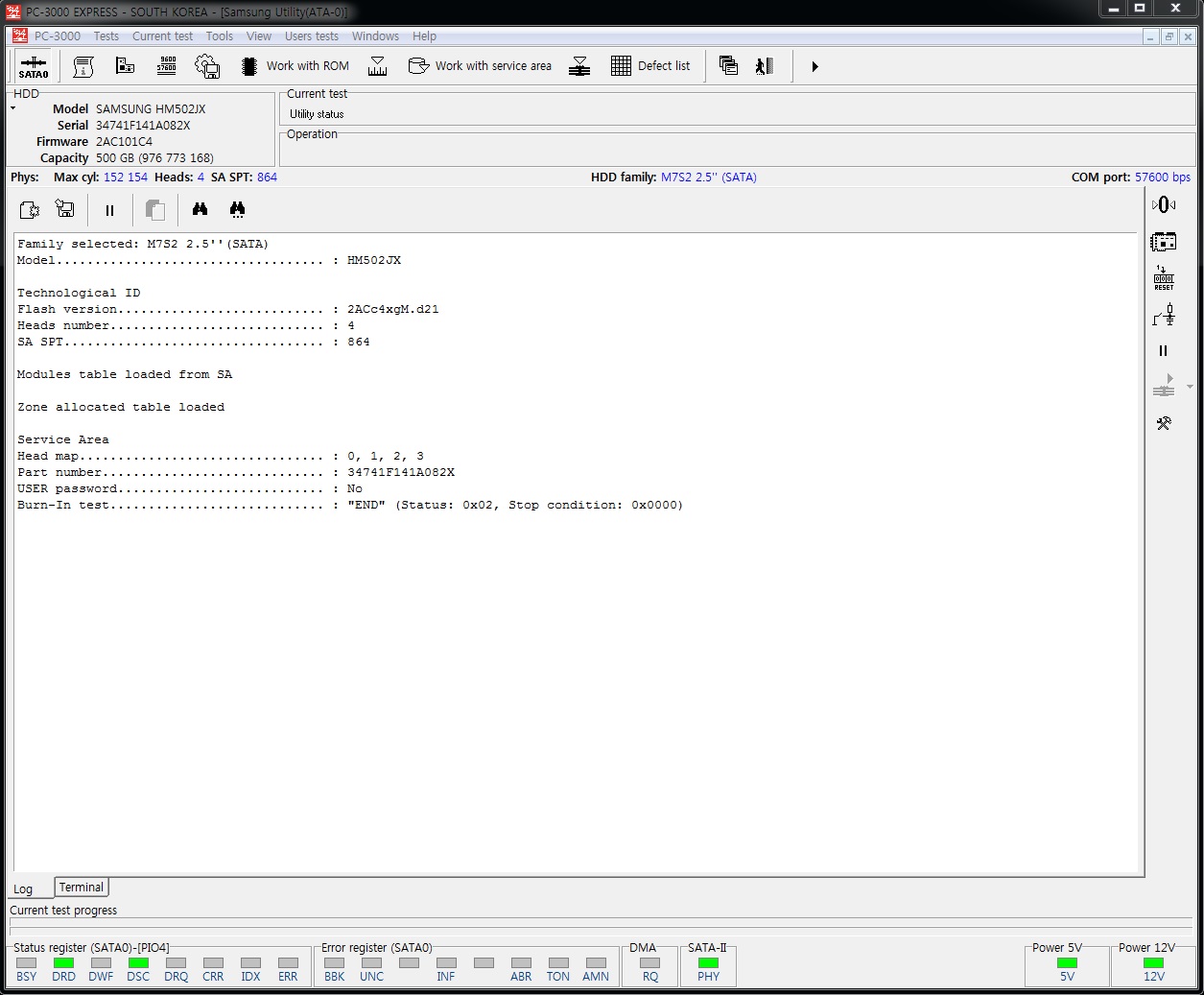Click the log document settings icon

coord(30,209)
